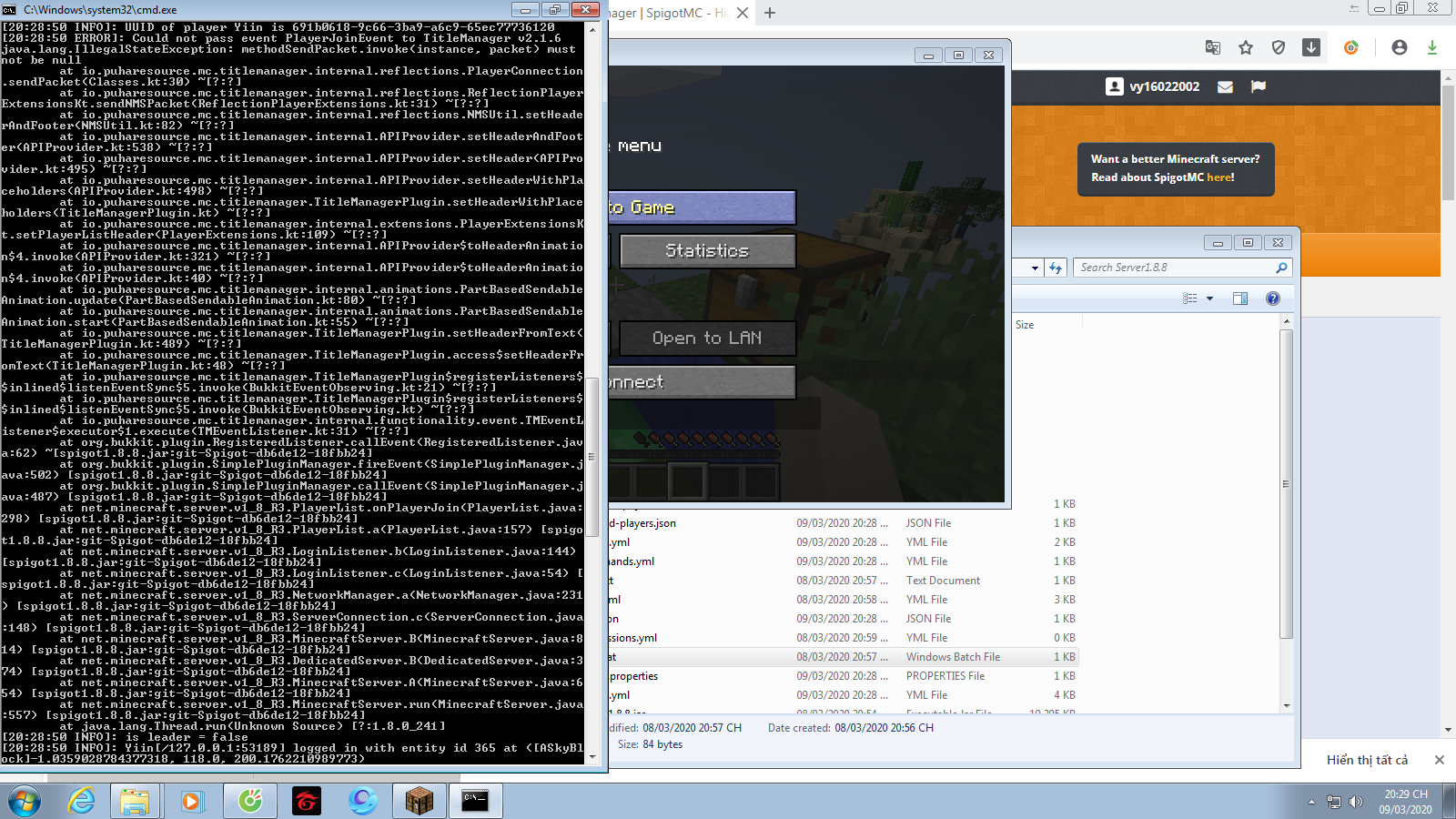
Task: Switch to cmd.exe on the taskbar
Action: (x=476, y=801)
